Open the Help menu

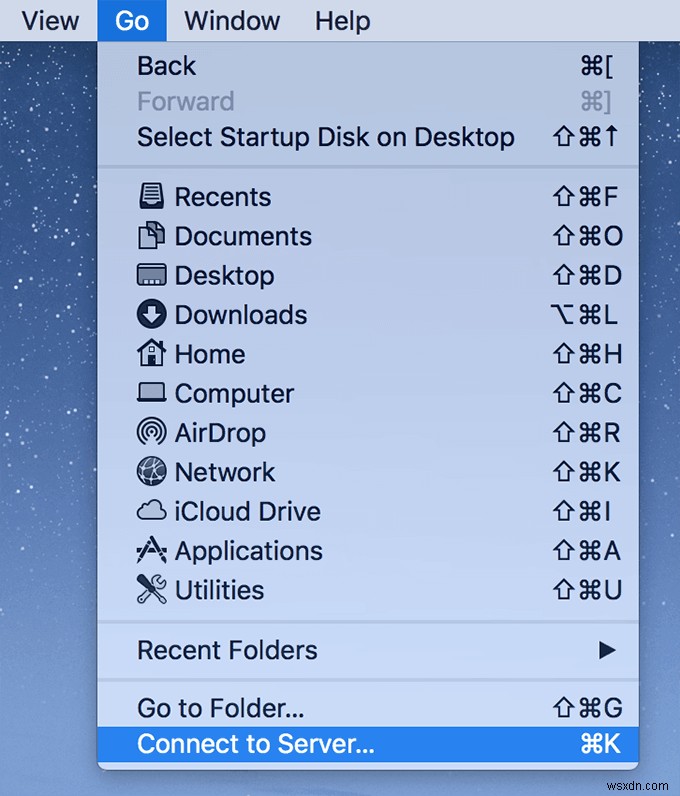[x=342, y=20]
